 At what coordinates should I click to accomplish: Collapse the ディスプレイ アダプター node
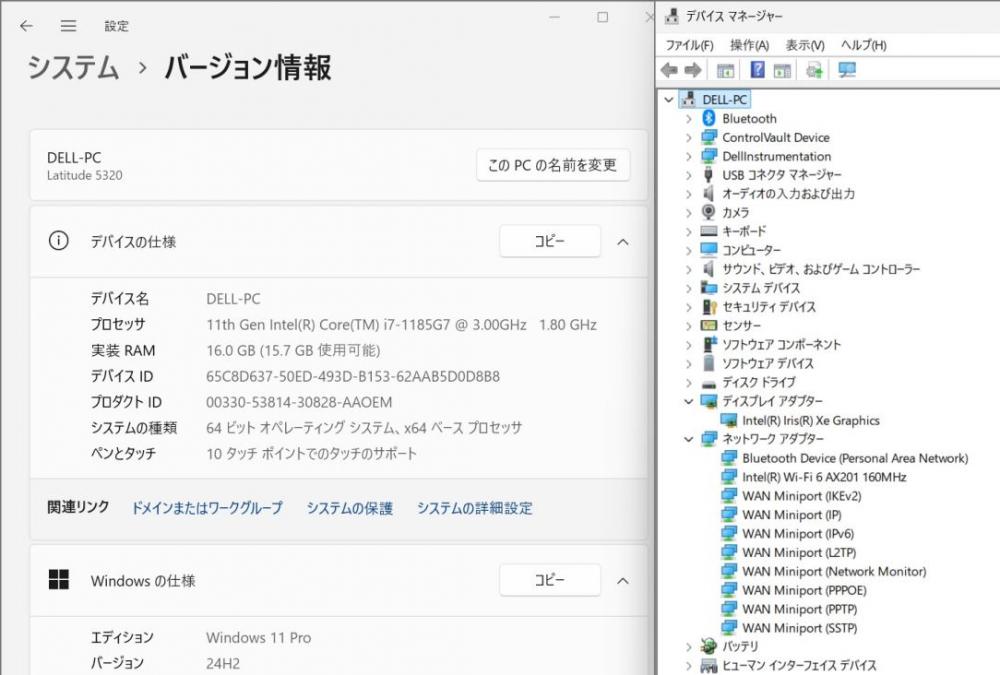(688, 401)
